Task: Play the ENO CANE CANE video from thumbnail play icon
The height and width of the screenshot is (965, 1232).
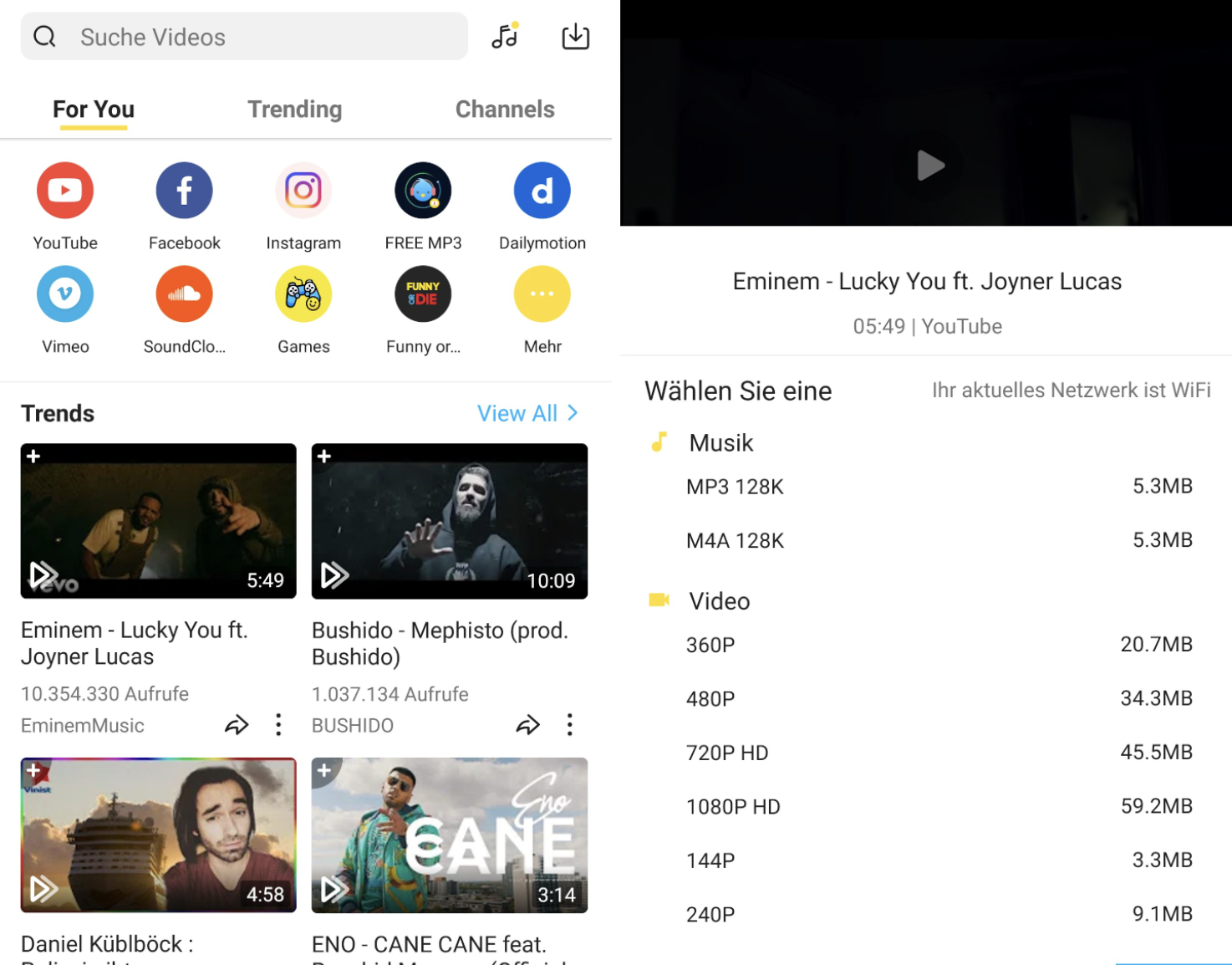Action: (334, 889)
